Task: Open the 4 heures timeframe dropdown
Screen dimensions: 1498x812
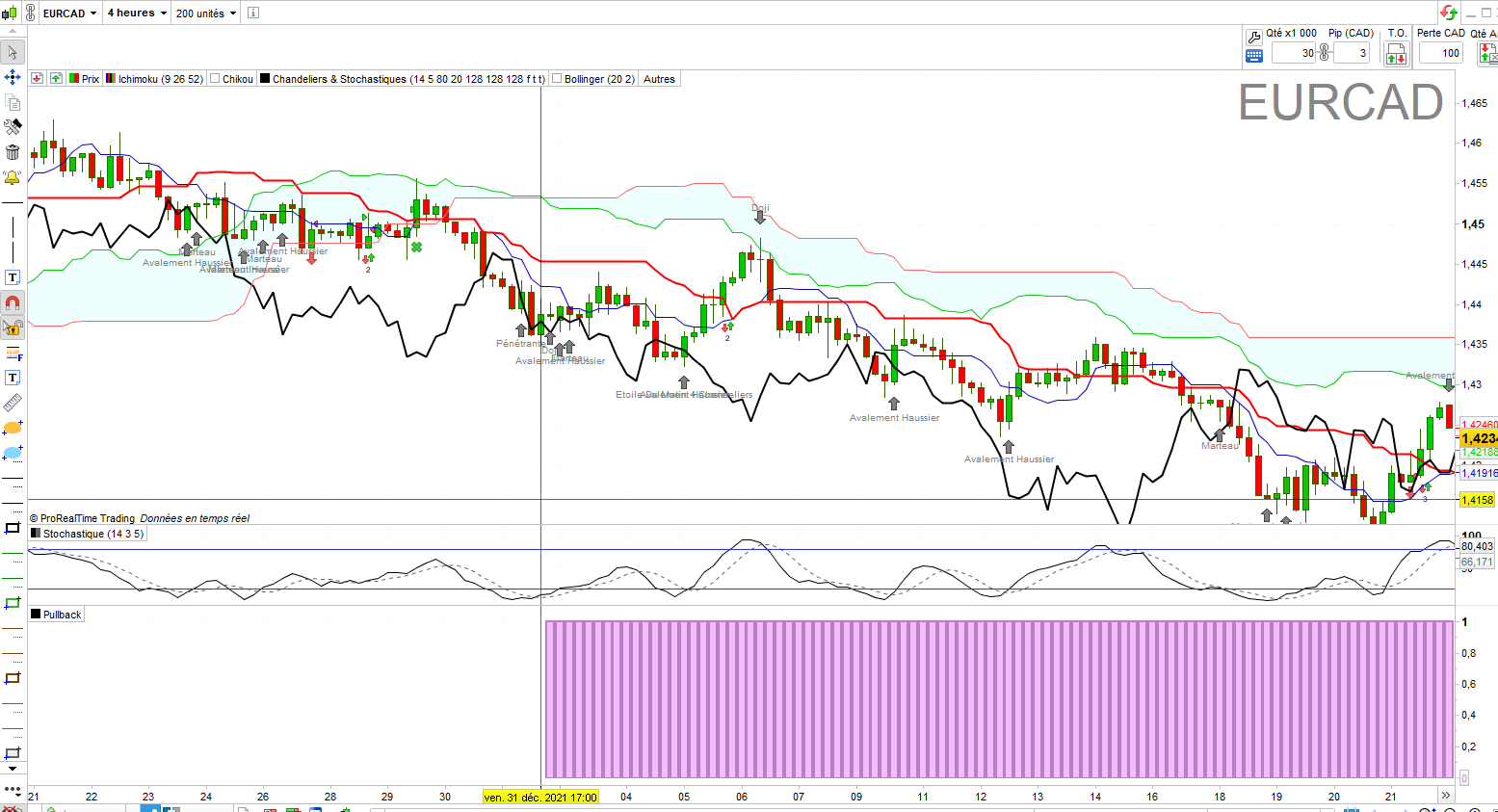Action: [137, 13]
